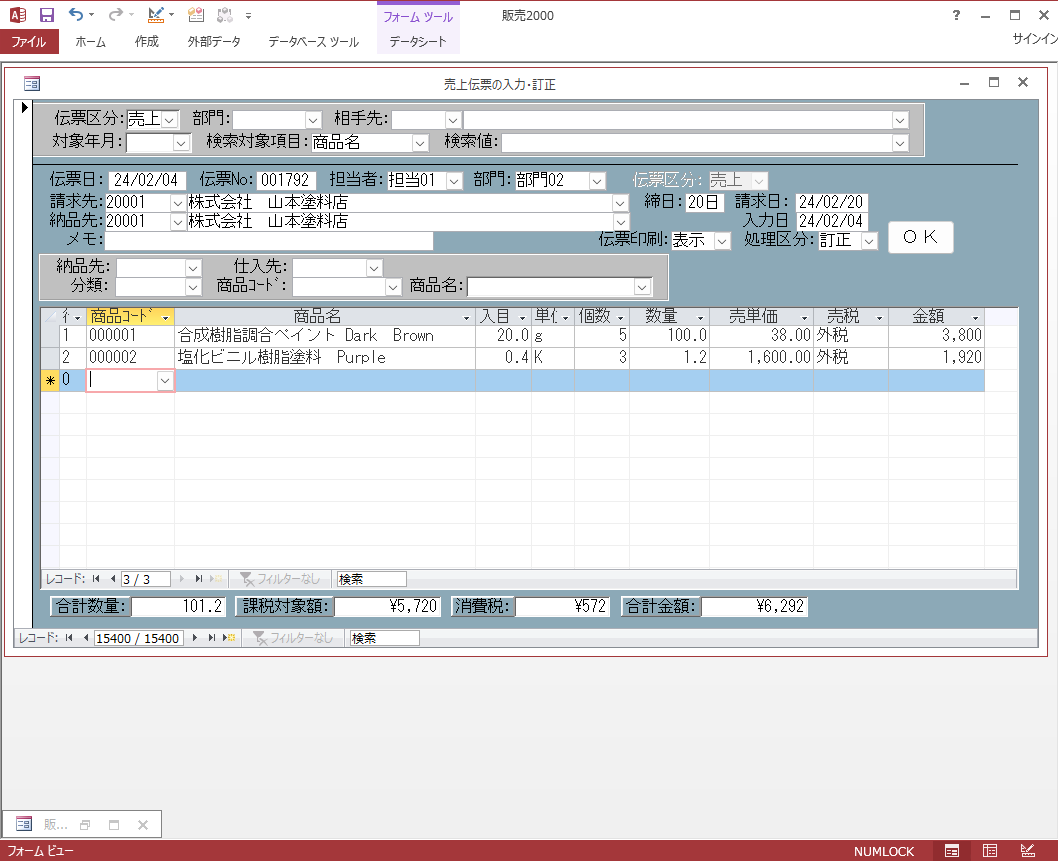Open the 検索対象項目 dropdown list

click(x=420, y=143)
